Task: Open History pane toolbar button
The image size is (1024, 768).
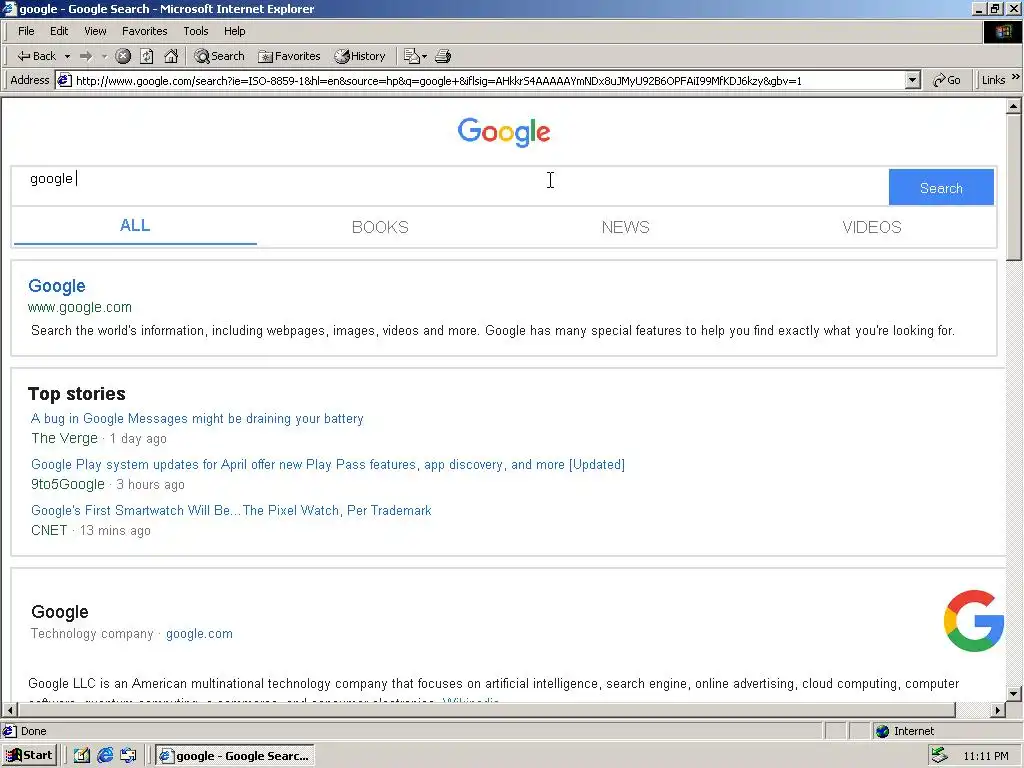Action: [x=360, y=56]
